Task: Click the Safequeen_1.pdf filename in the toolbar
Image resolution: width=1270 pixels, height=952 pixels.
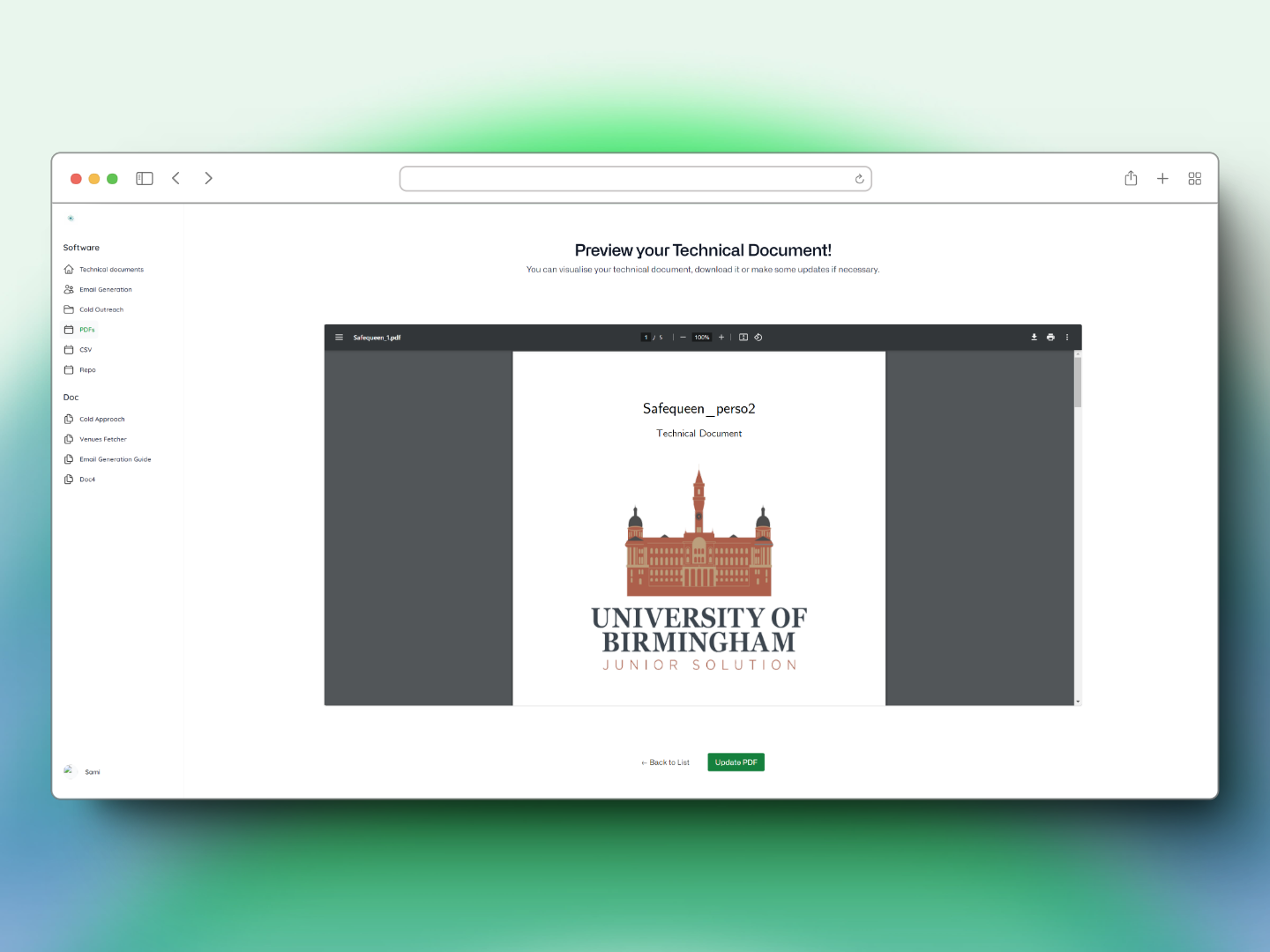Action: click(x=377, y=338)
